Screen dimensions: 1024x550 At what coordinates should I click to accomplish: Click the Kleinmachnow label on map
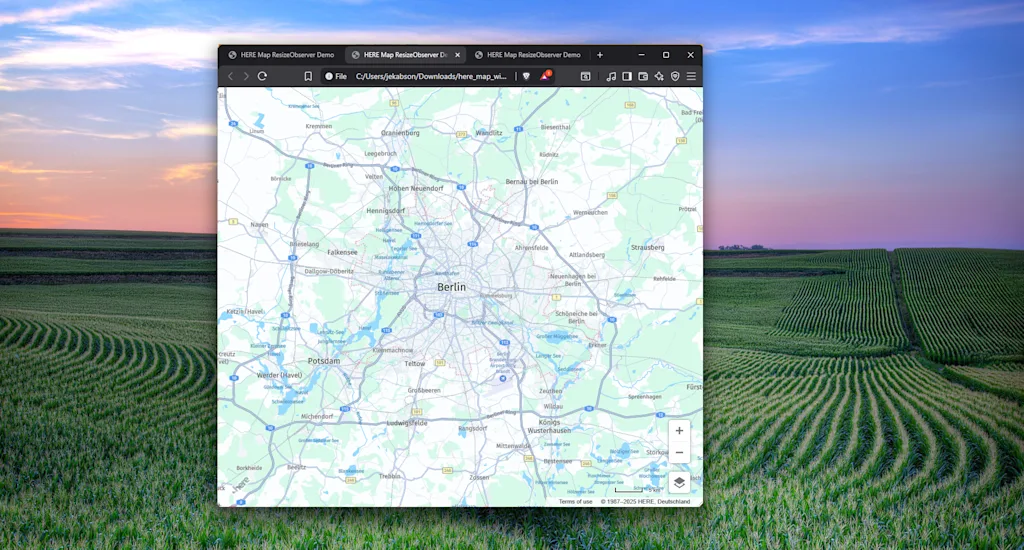click(392, 350)
